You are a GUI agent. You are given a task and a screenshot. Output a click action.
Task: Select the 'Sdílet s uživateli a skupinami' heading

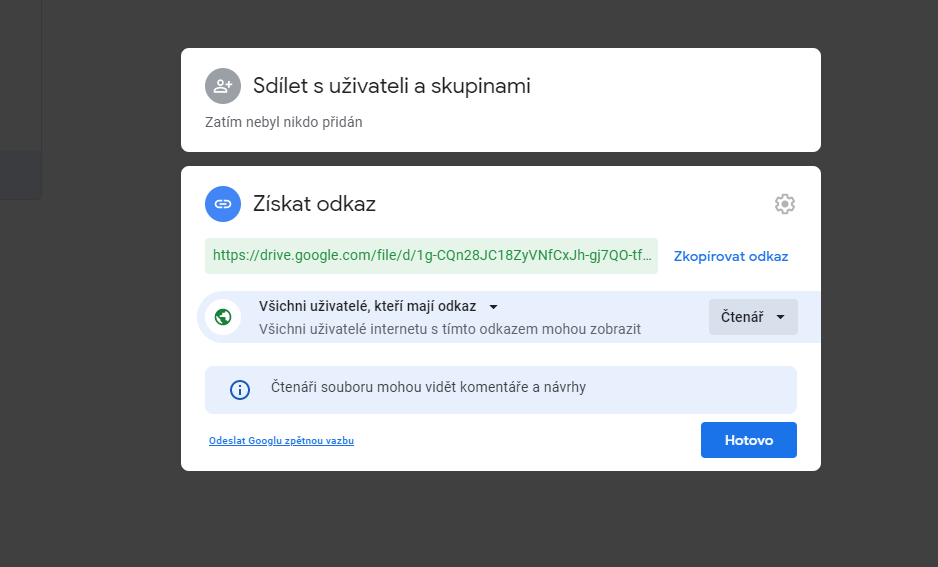coord(392,86)
